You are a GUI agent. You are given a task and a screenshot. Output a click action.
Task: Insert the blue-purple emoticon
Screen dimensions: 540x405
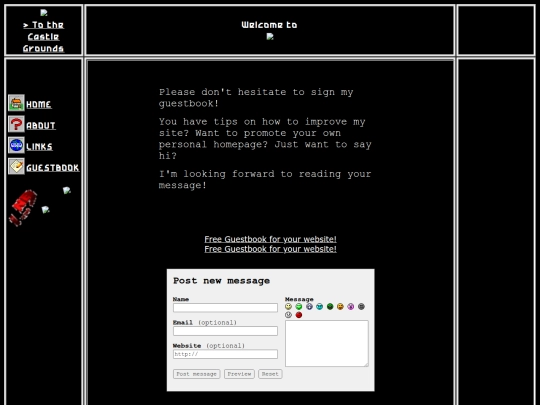[x=309, y=307]
